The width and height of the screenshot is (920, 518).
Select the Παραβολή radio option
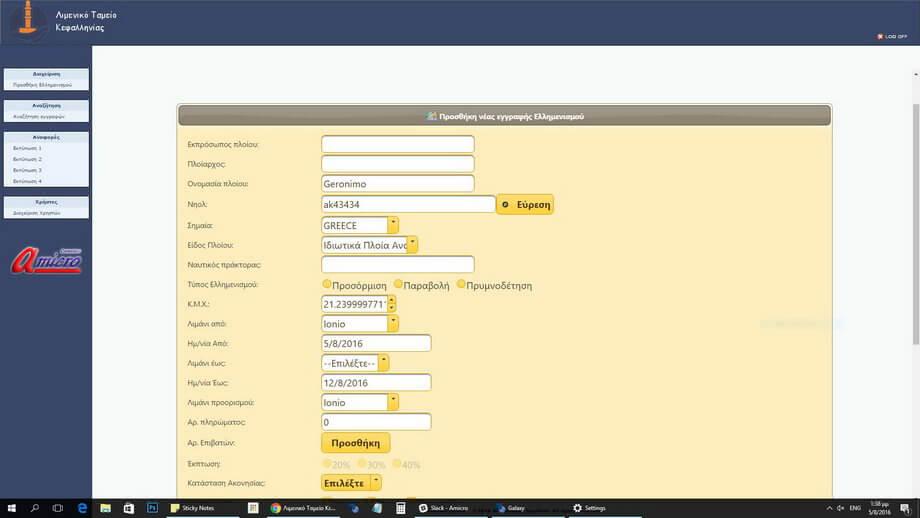(399, 285)
